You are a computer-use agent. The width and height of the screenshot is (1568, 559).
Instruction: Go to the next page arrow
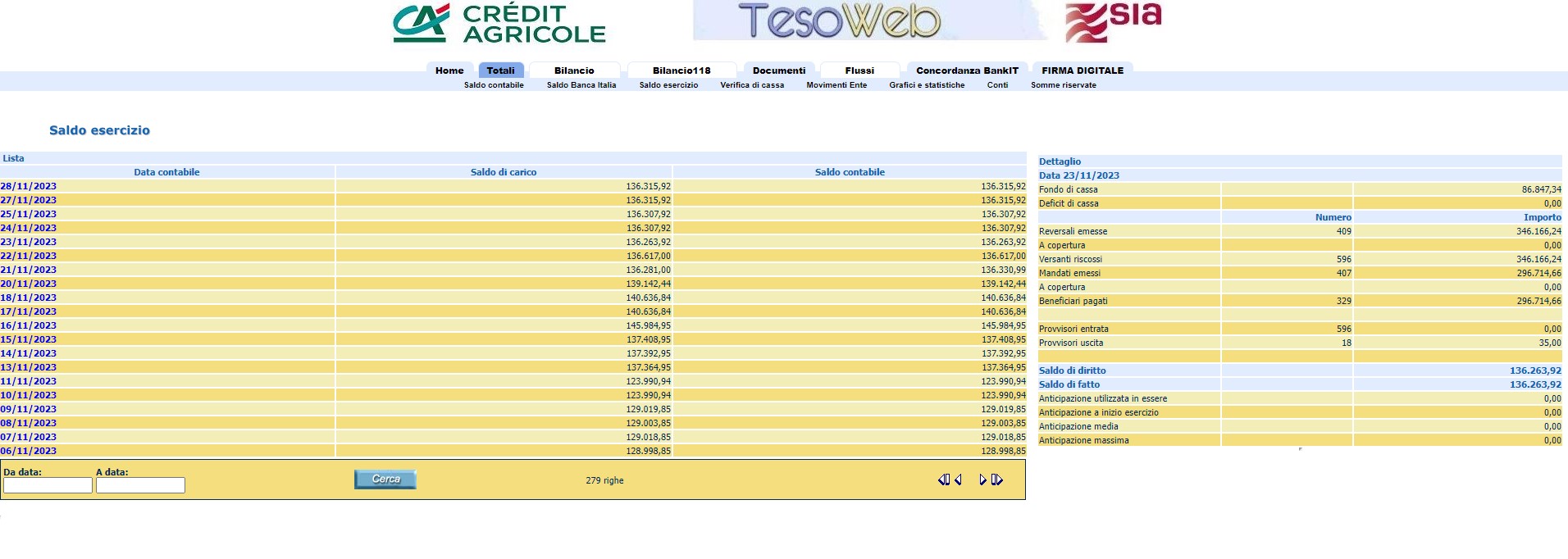(x=982, y=480)
